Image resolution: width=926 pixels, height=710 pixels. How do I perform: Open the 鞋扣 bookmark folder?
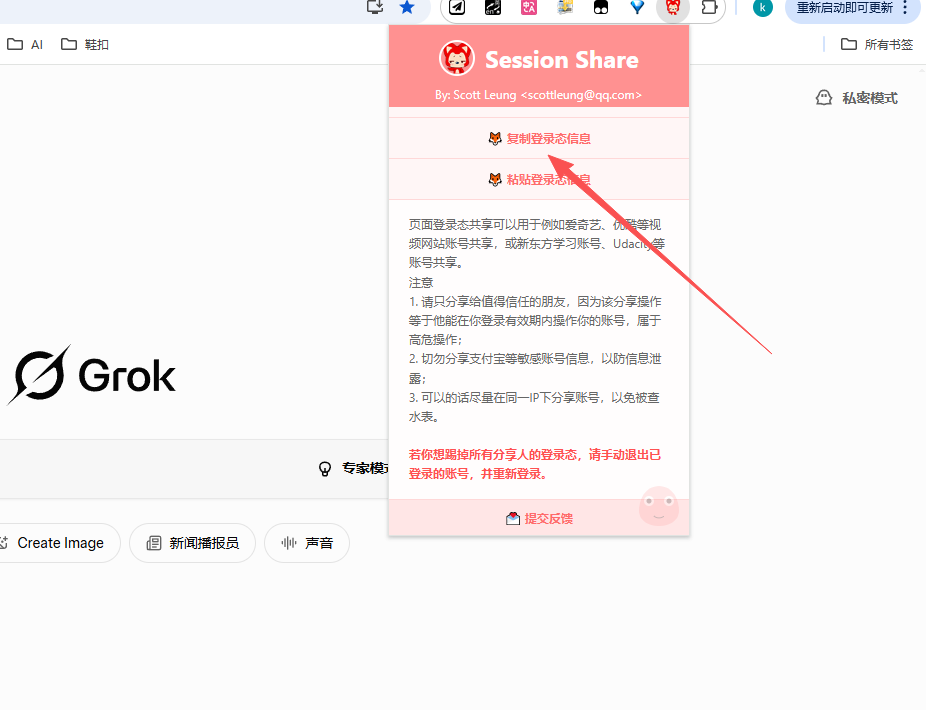pyautogui.click(x=84, y=44)
